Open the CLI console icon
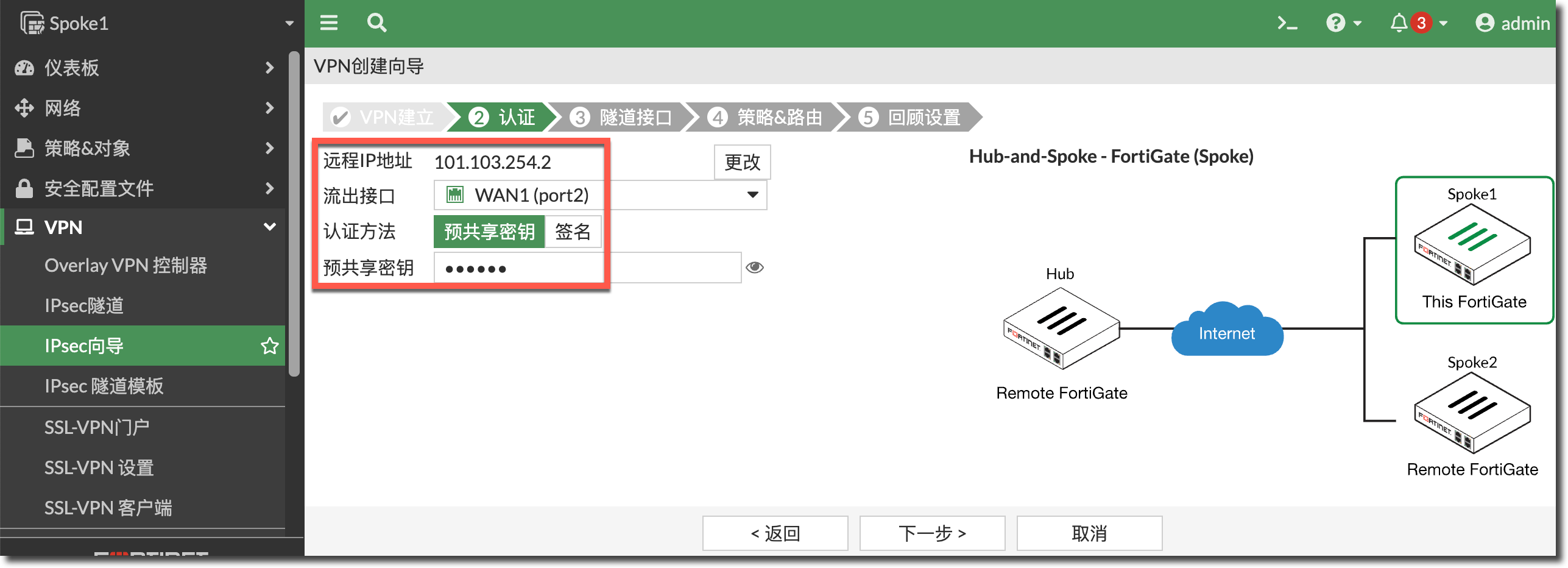The image size is (1568, 568). pos(1287,23)
